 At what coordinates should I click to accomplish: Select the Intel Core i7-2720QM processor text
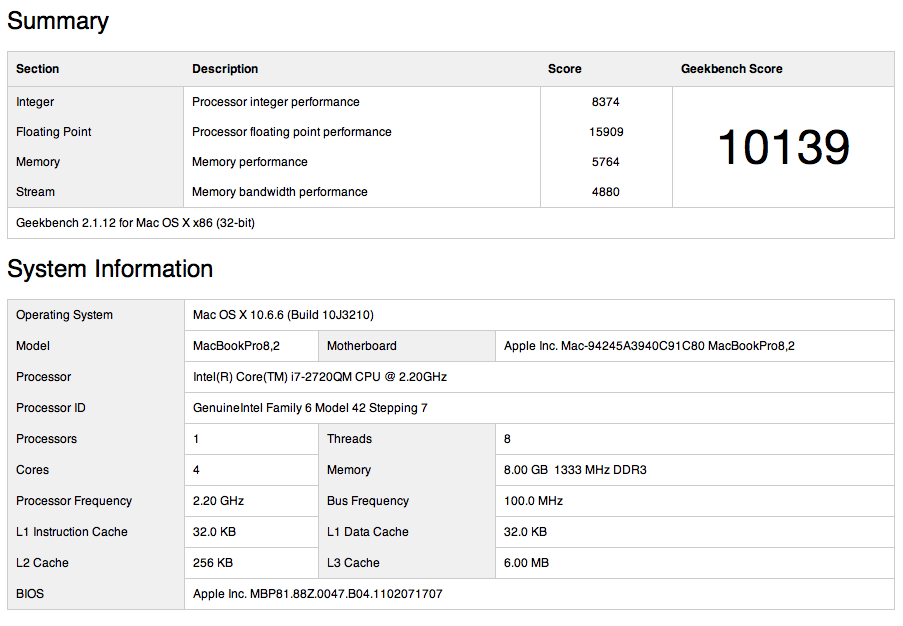pyautogui.click(x=320, y=377)
